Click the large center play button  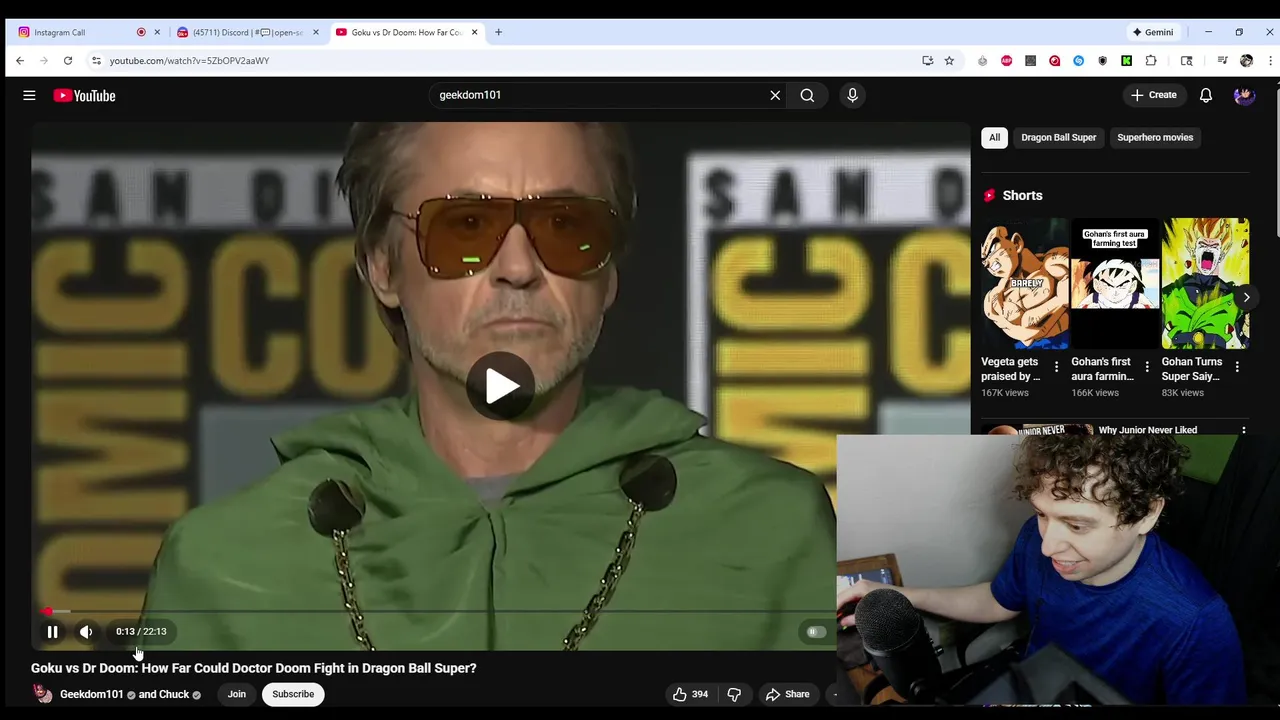click(x=500, y=386)
